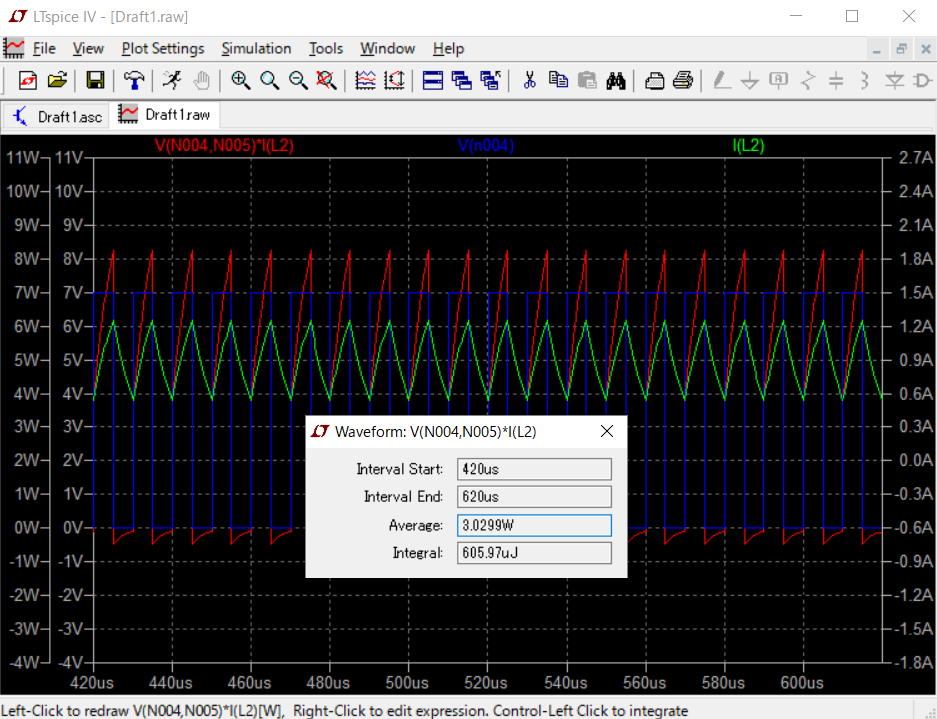
Task: Click the red V(N004,N005)*I(L2) trace label
Action: tap(224, 145)
